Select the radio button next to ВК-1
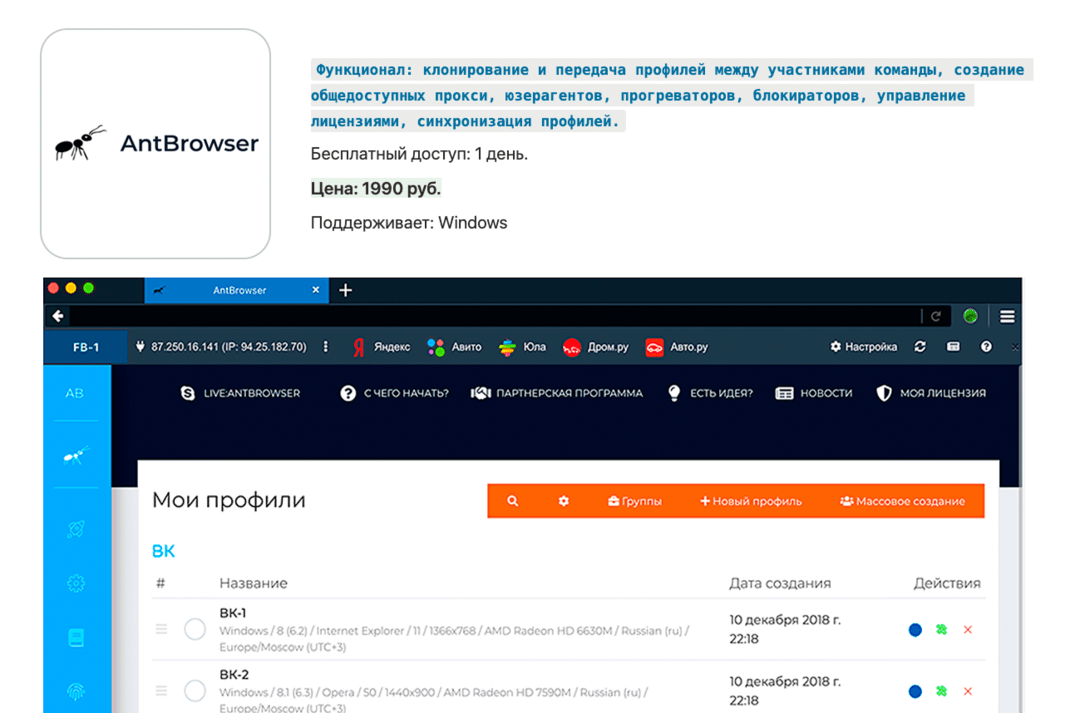 (x=194, y=629)
